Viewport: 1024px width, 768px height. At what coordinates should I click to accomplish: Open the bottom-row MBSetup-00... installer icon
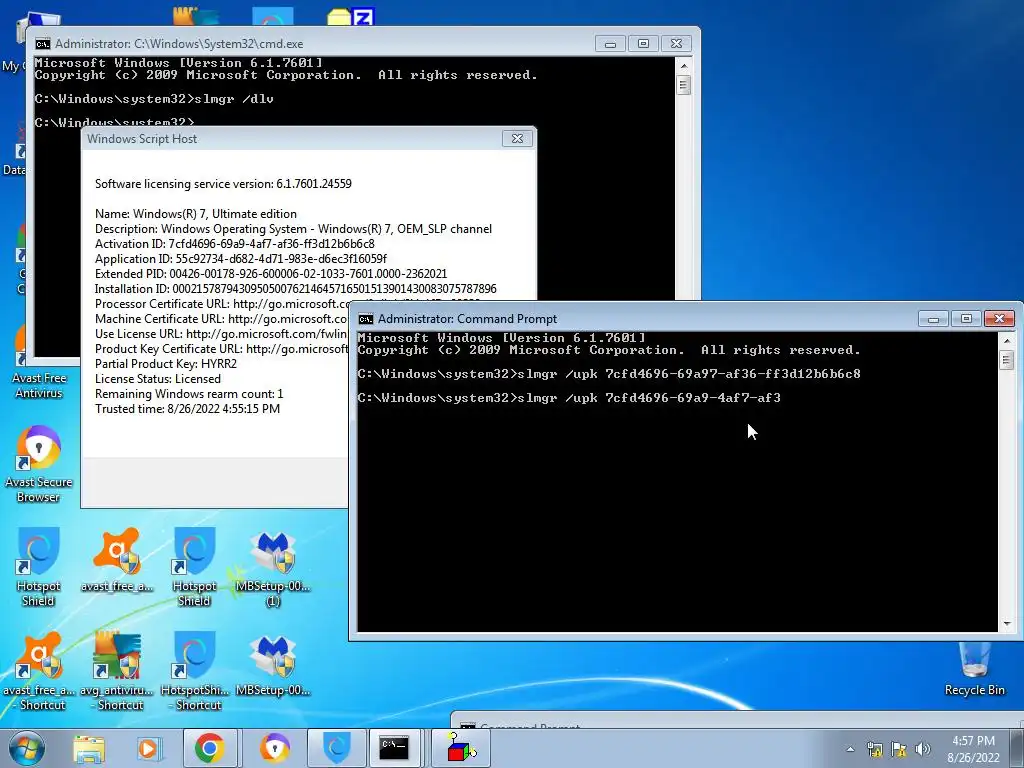tap(273, 666)
